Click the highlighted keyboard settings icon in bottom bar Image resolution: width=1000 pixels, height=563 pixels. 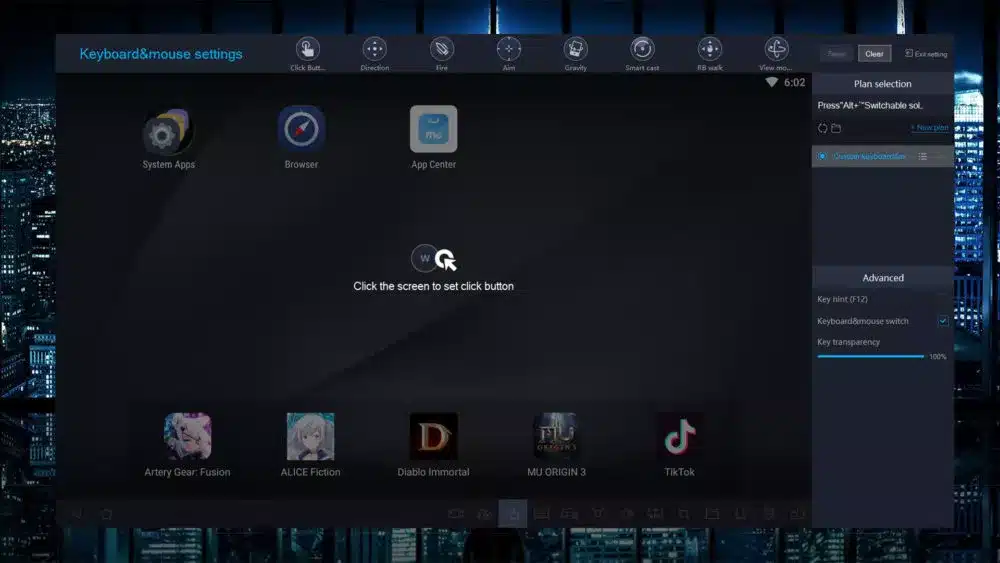[513, 513]
